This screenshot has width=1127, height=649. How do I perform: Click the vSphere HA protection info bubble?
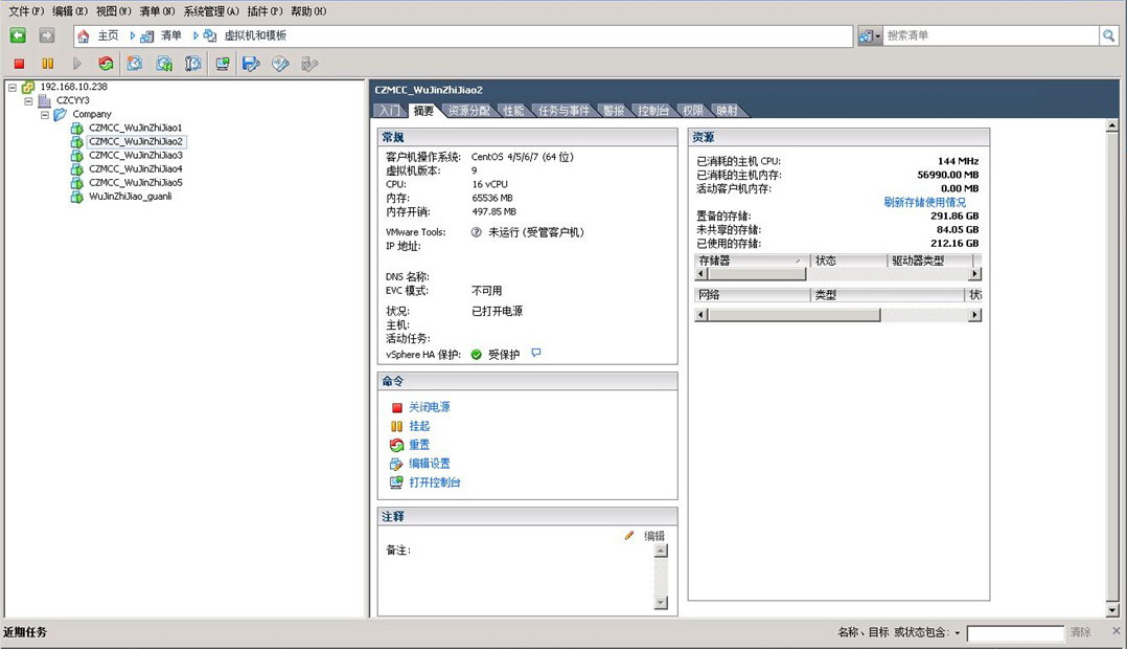click(535, 353)
